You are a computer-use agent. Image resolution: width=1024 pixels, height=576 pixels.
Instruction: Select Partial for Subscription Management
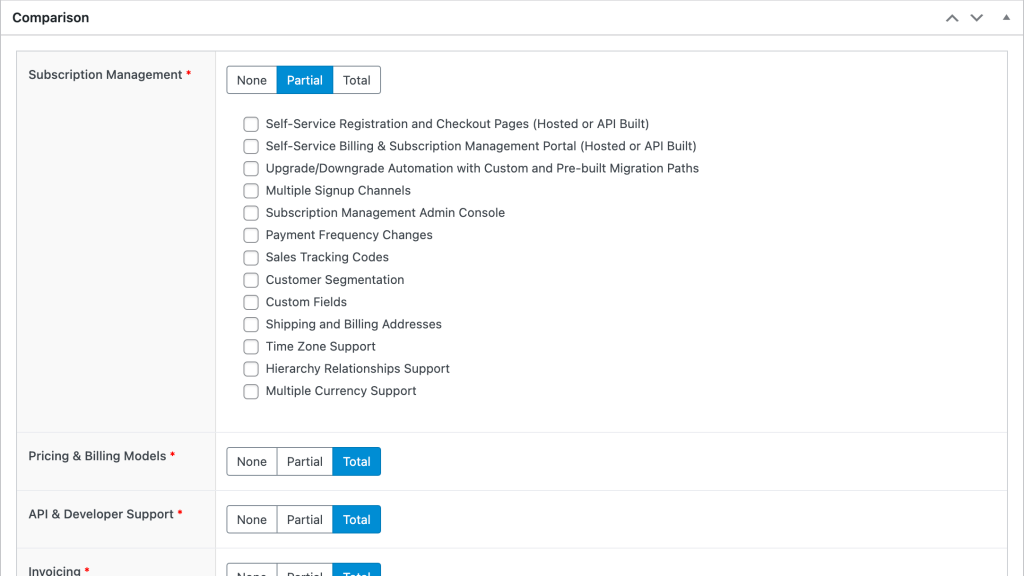tap(305, 80)
